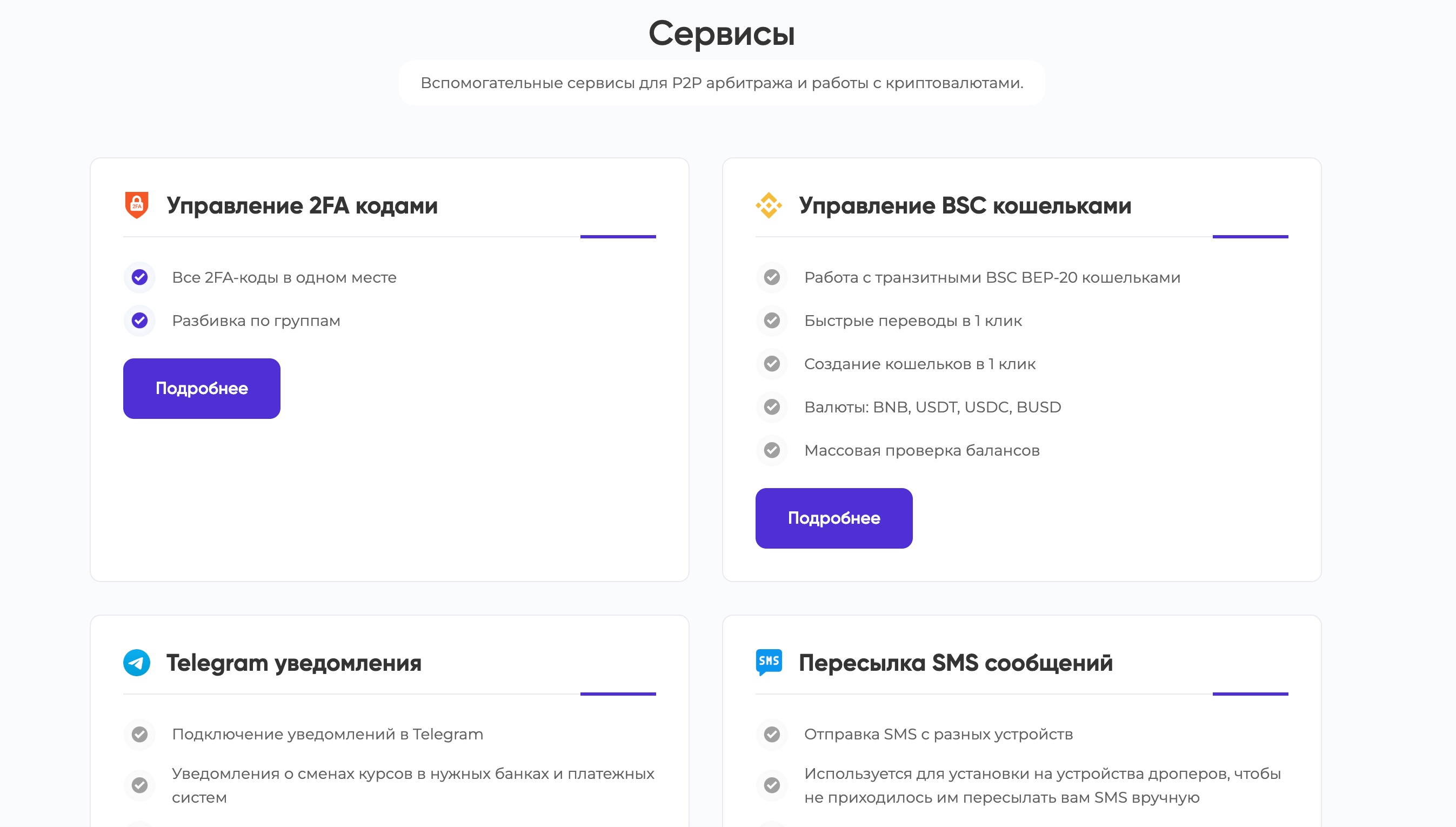Click the Binance BSC diamond icon
This screenshot has width=1456, height=827.
(769, 205)
